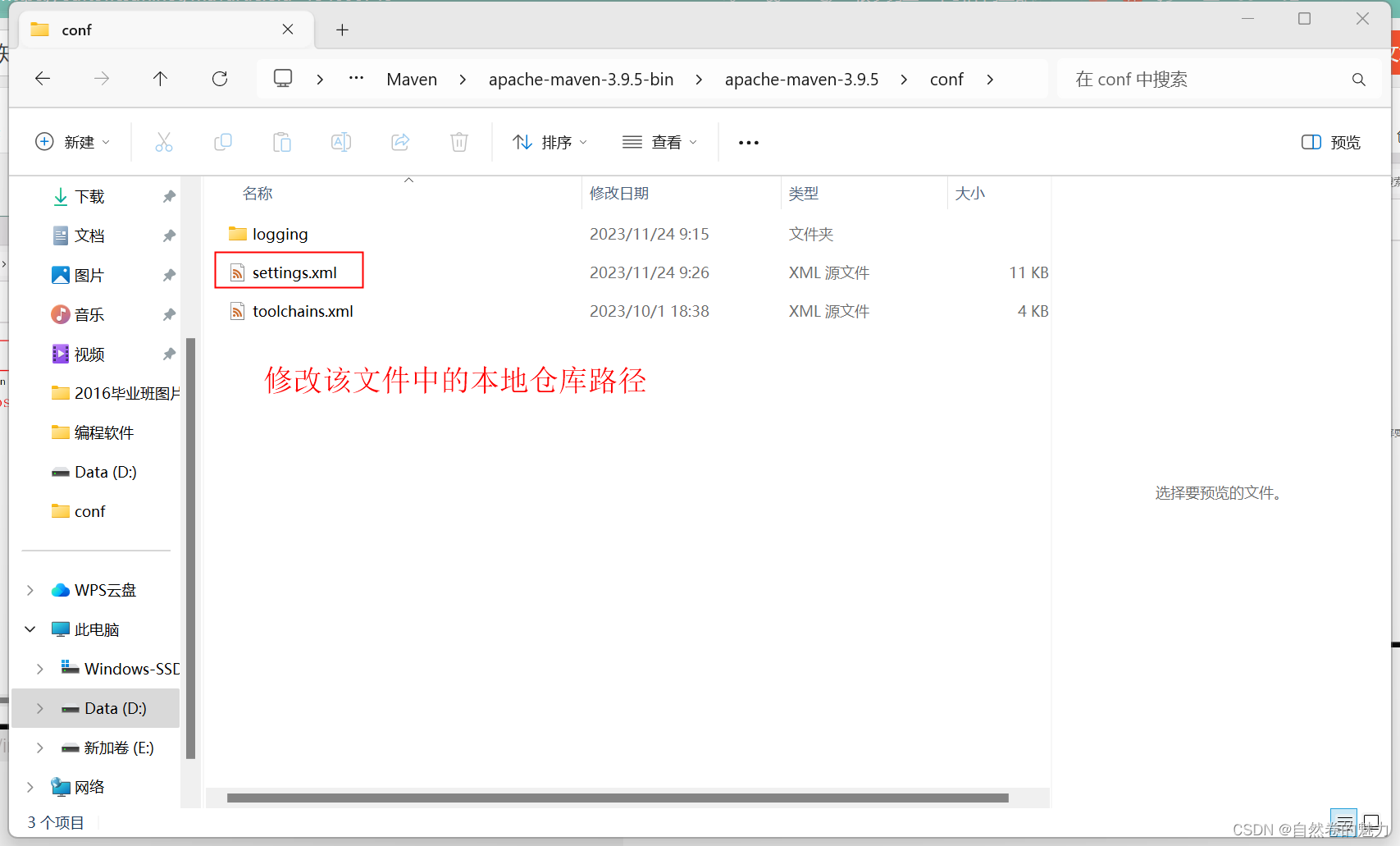Click the search magnifier icon
Image resolution: width=1400 pixels, height=846 pixels.
(1359, 80)
